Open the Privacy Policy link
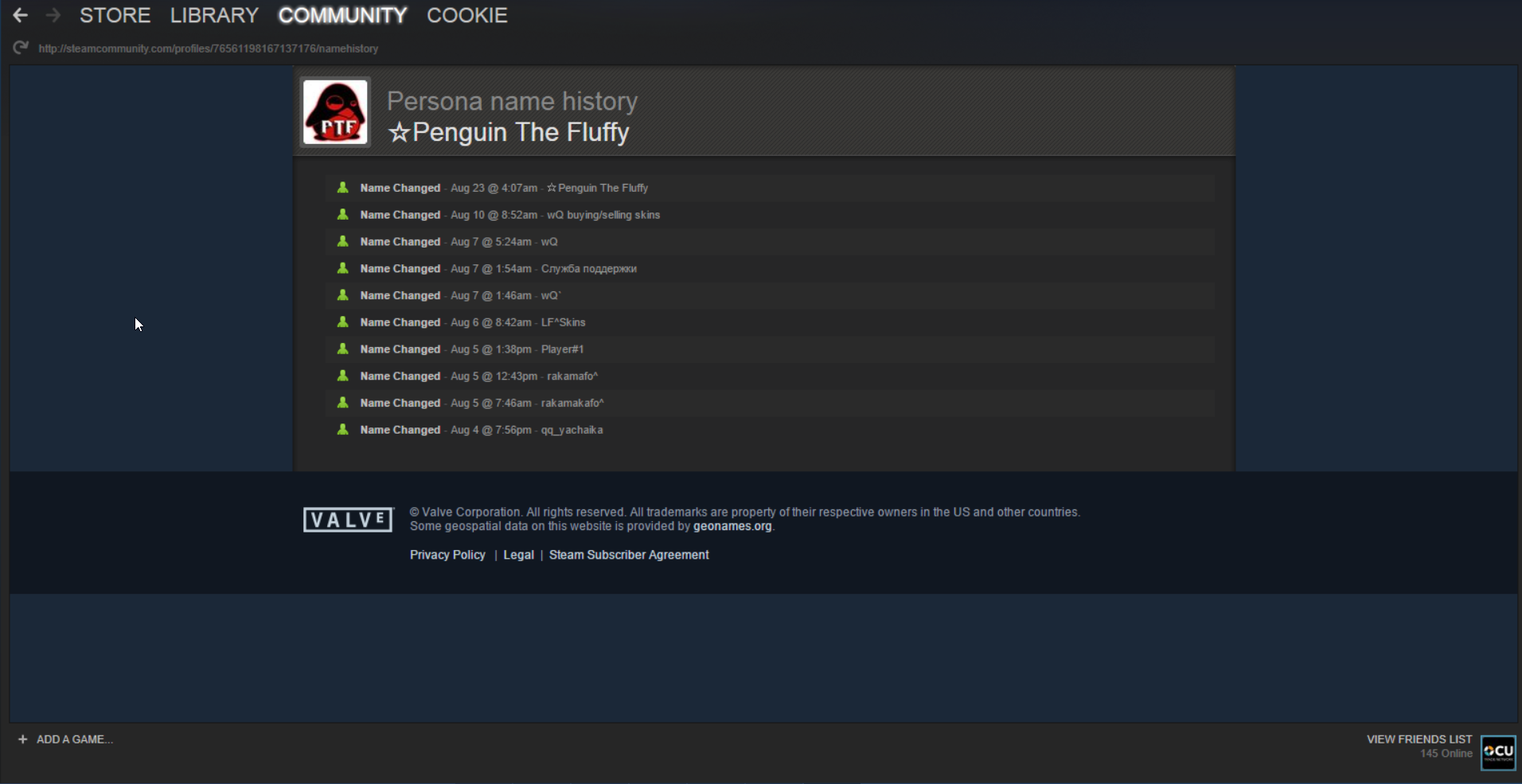This screenshot has width=1522, height=784. pos(447,555)
